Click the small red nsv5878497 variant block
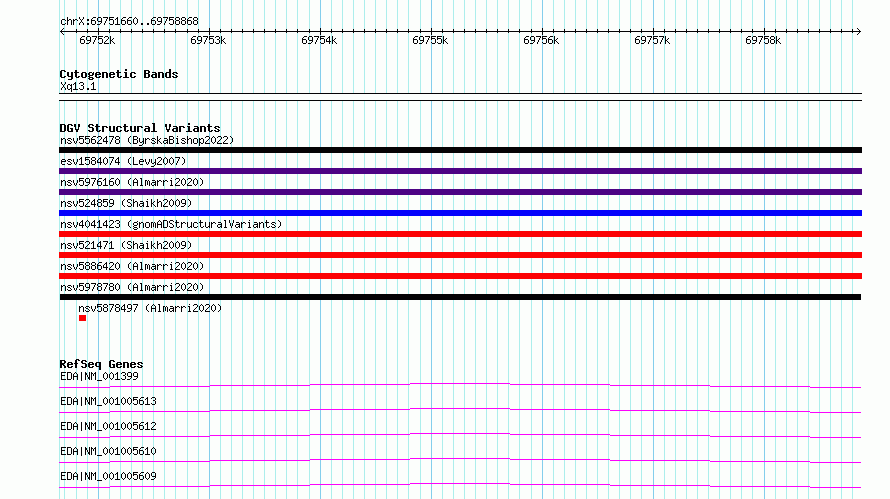890x499 pixels. tap(82, 318)
